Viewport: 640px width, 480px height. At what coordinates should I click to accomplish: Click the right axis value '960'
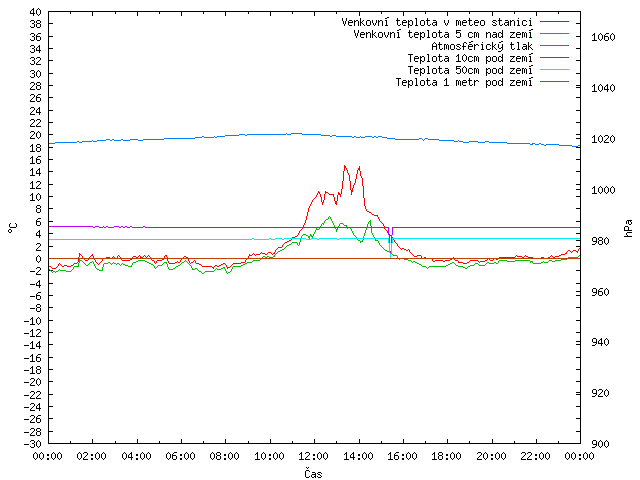pos(600,292)
